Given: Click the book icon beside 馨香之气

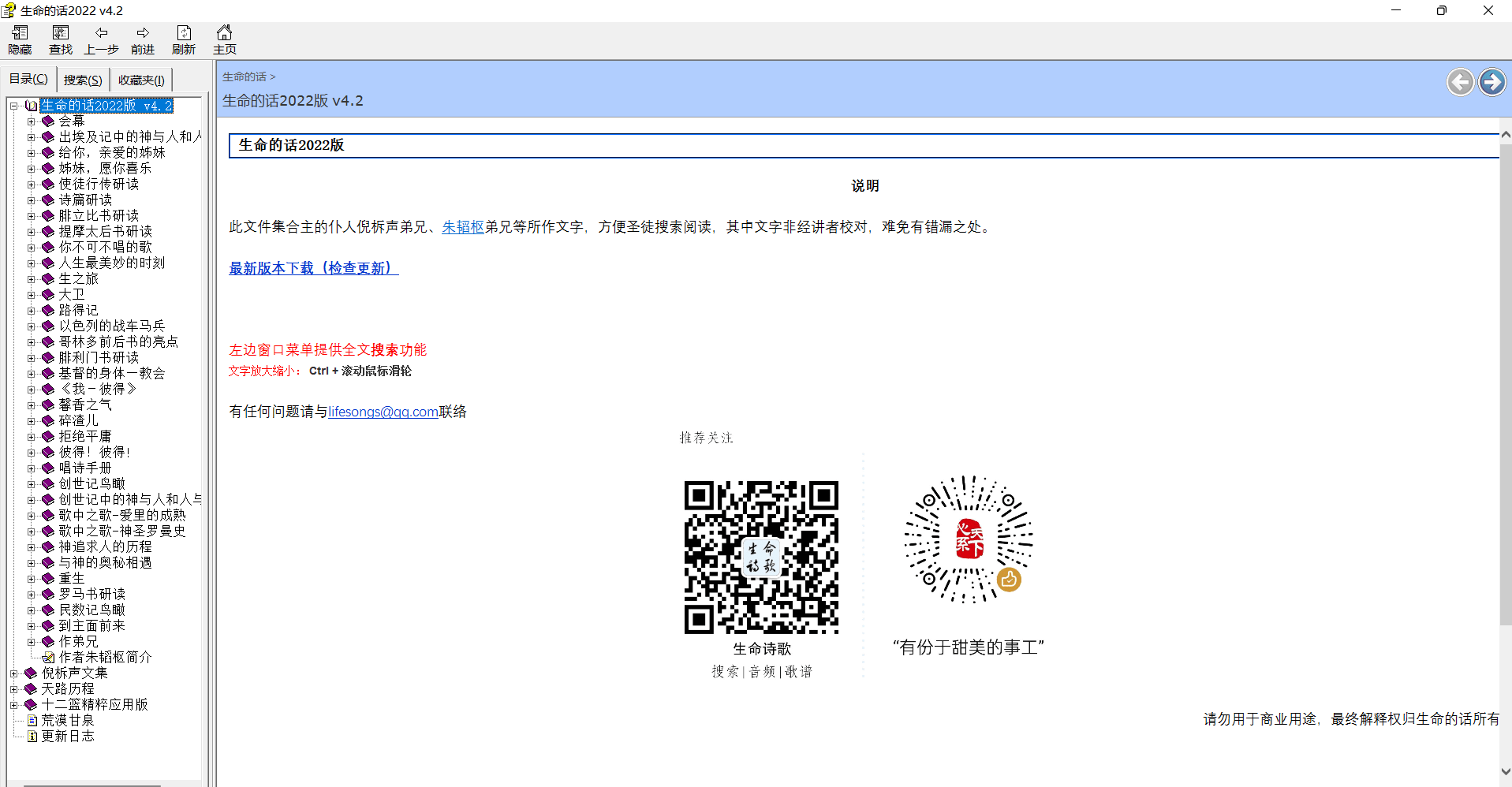Looking at the screenshot, I should pos(48,405).
